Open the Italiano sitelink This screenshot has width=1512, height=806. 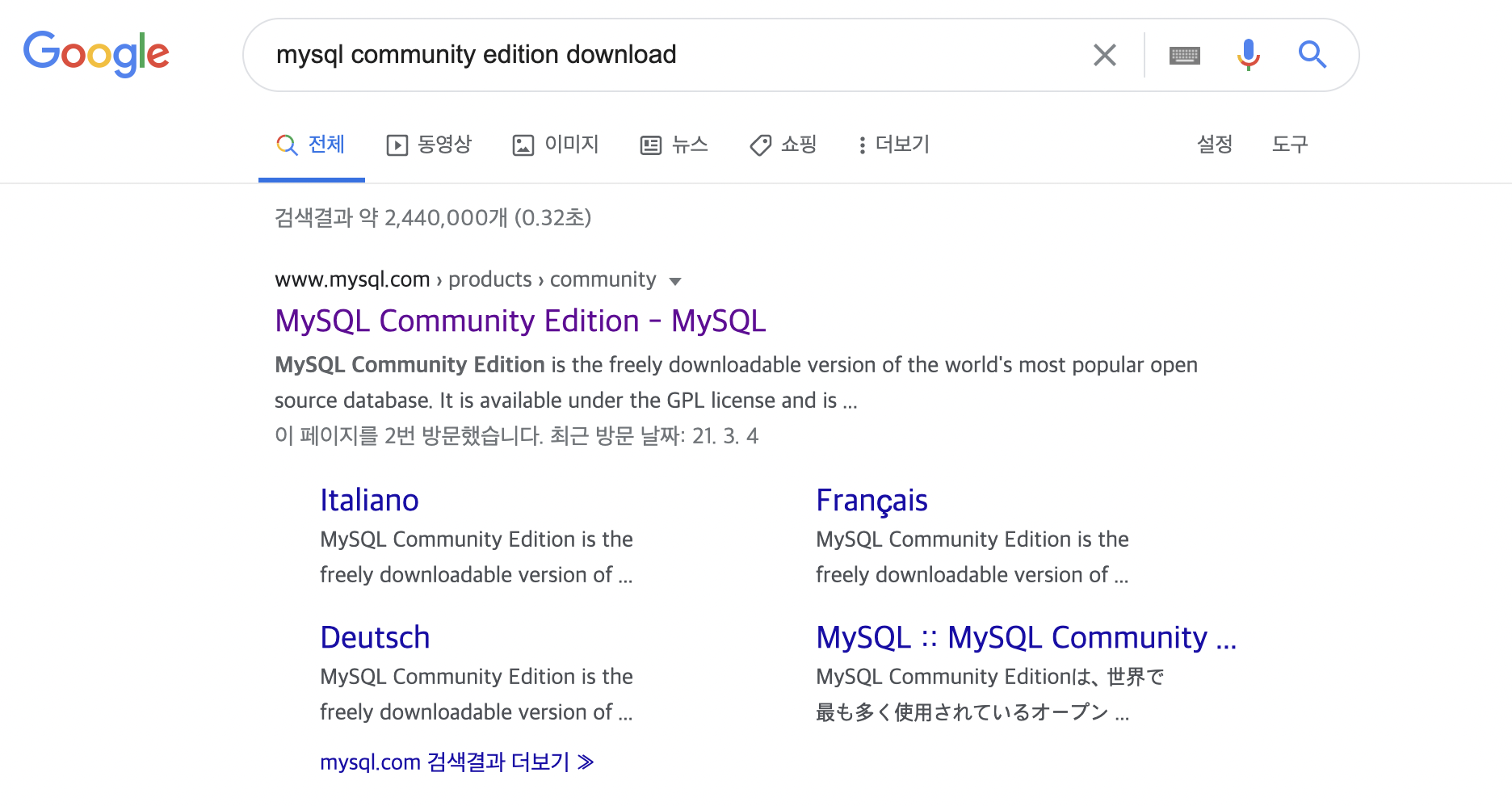point(369,500)
